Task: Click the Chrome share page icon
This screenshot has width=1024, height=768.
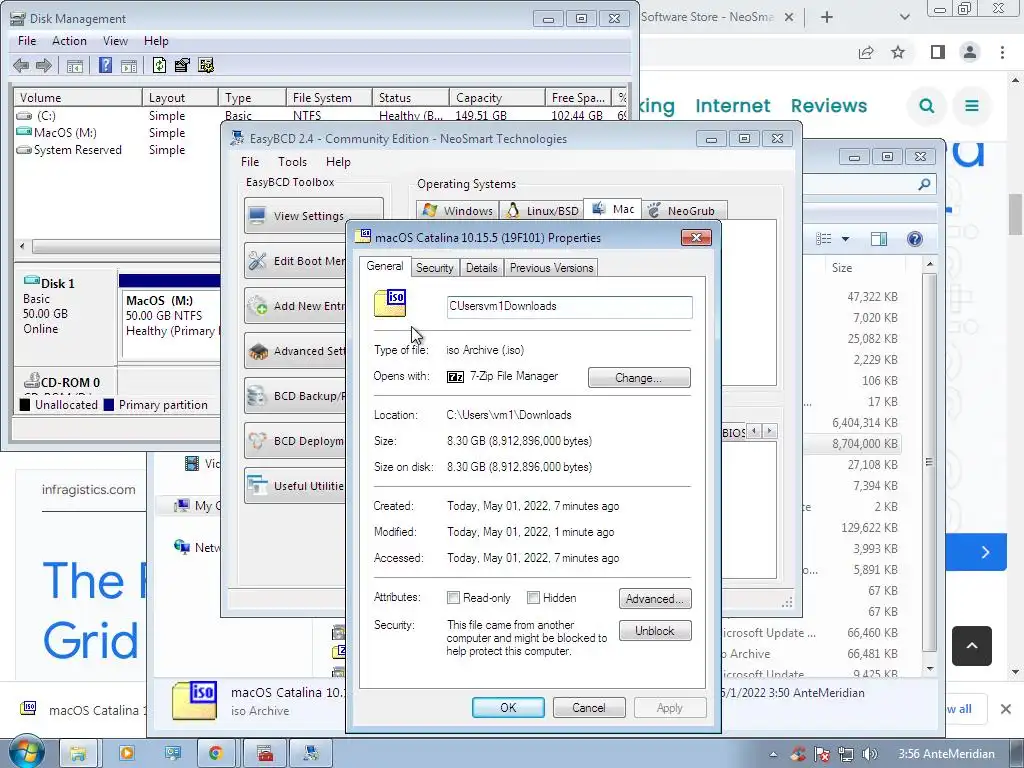Action: point(866,52)
